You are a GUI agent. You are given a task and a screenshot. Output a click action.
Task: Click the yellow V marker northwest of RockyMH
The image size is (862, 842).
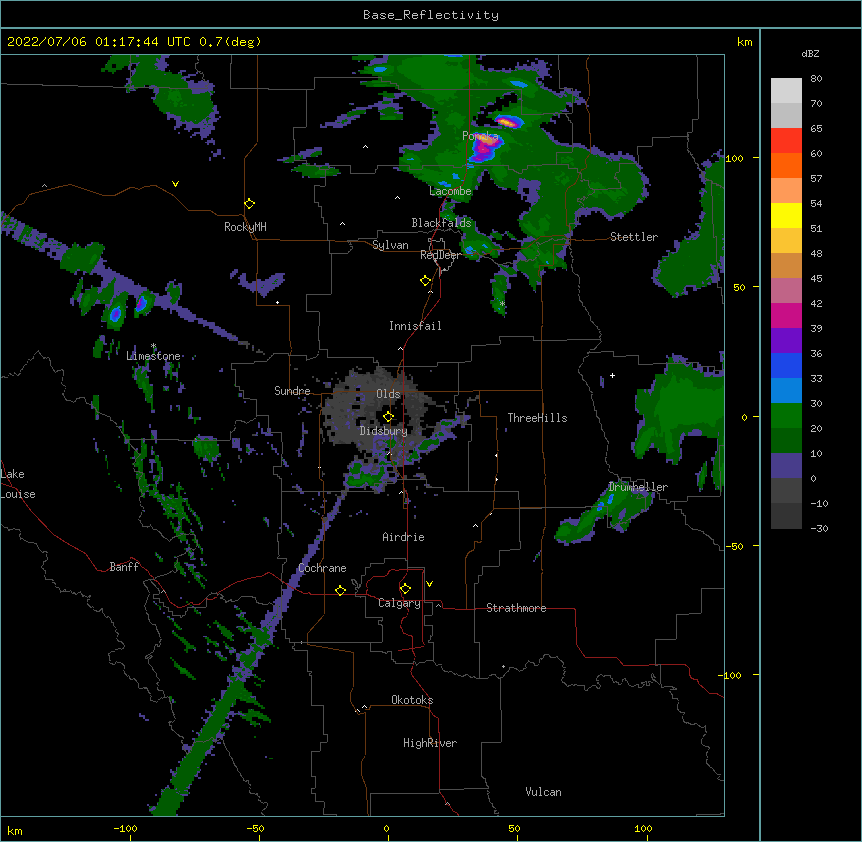pyautogui.click(x=175, y=184)
